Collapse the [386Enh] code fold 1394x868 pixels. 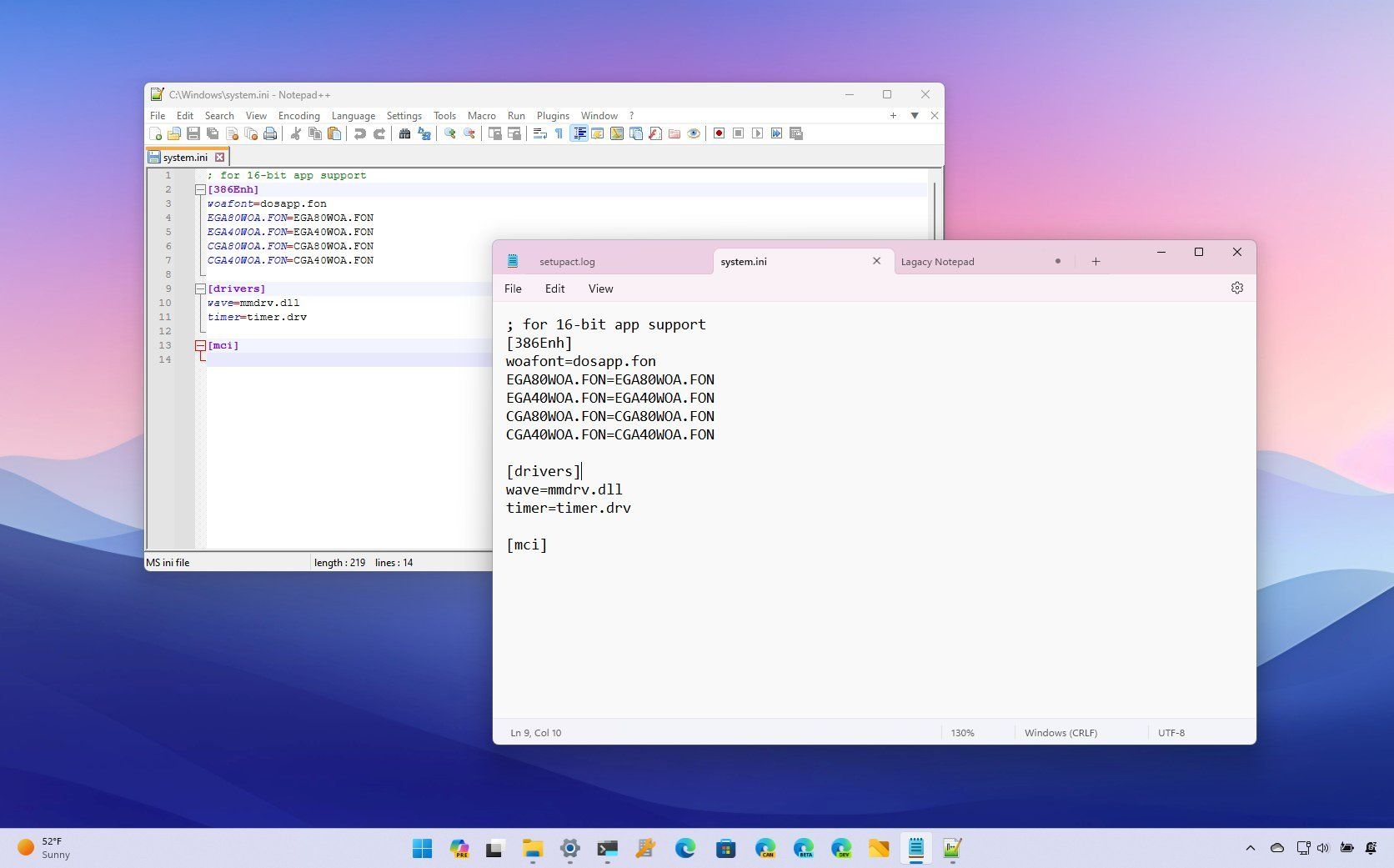coord(200,189)
